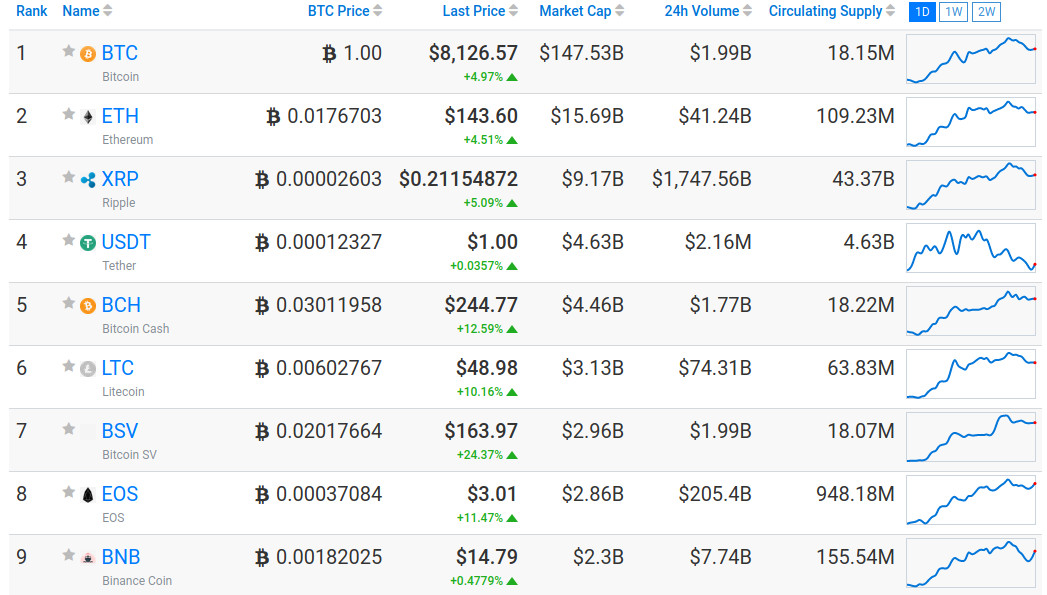Click the $1,747.56B volume value

point(702,179)
